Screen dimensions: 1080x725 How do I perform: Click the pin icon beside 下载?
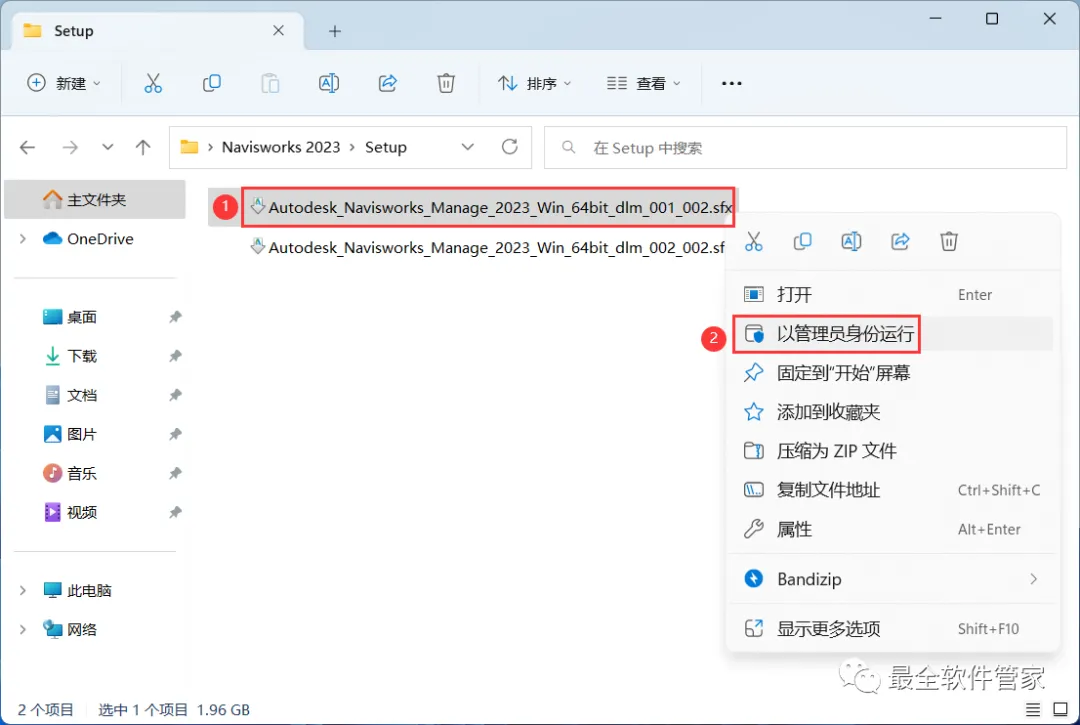tap(175, 356)
